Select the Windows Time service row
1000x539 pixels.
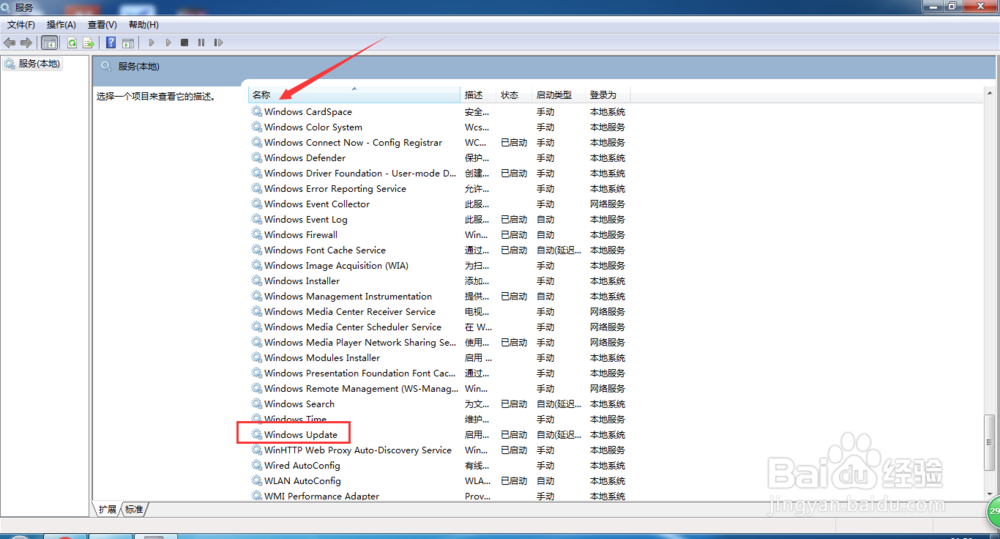pos(295,419)
